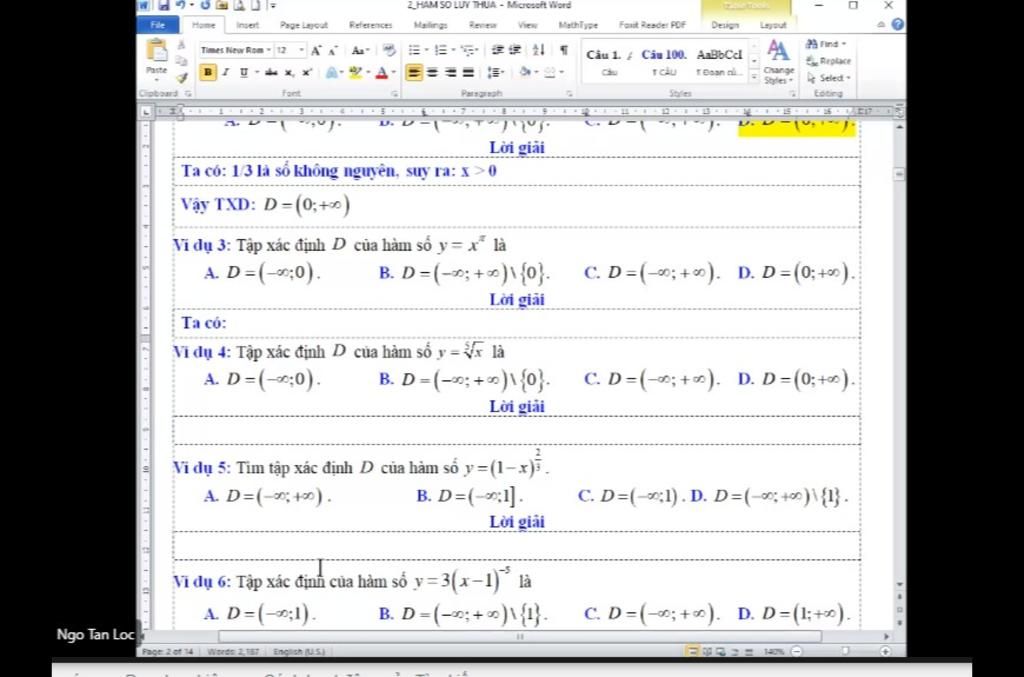Viewport: 1024px width, 677px height.
Task: Switch to the Foxit Reader PDF tab
Action: click(652, 25)
